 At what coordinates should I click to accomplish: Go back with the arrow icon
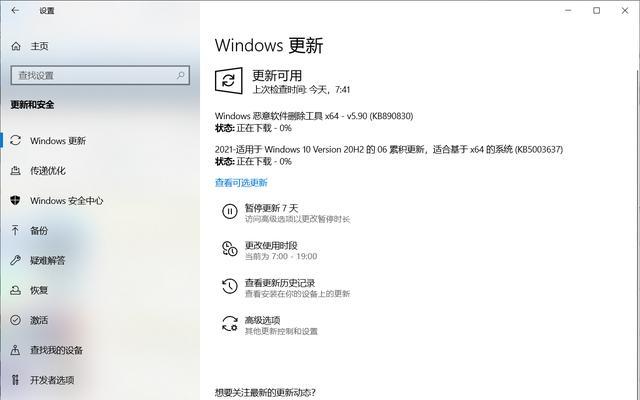pos(15,11)
